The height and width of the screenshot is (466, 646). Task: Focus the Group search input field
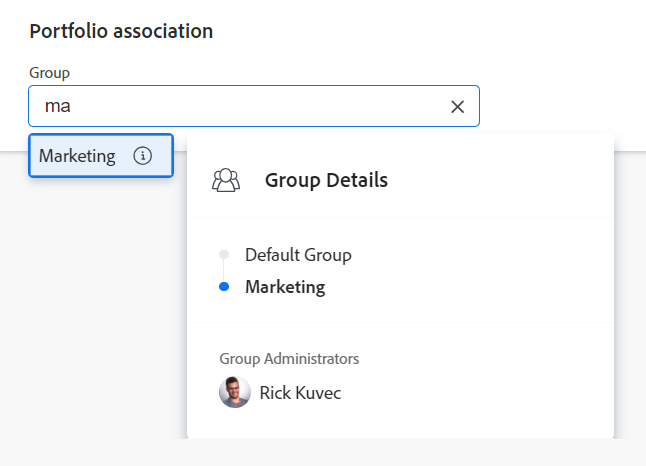[250, 107]
